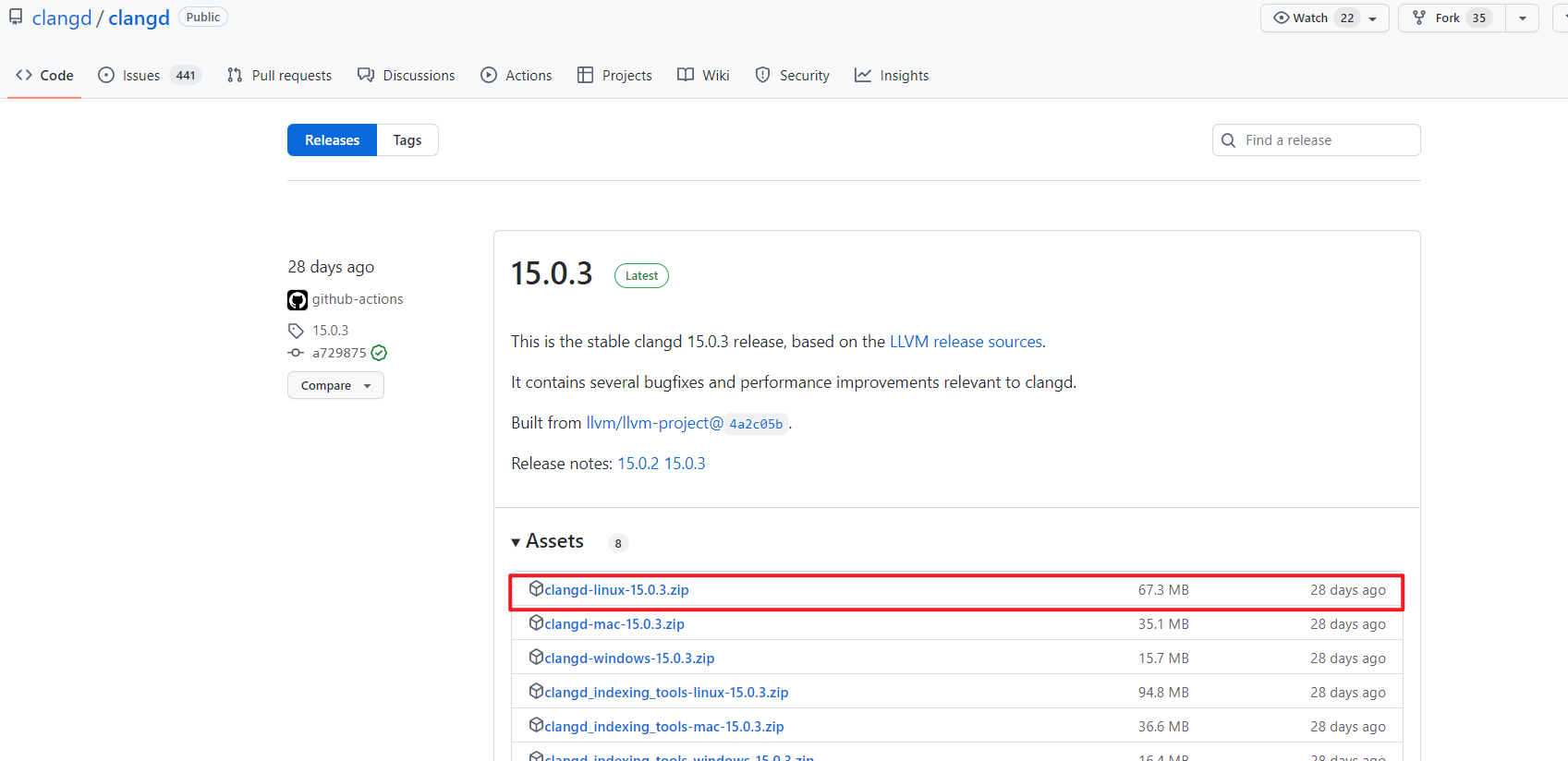Click the tag icon next to 15.0.3

coord(296,331)
